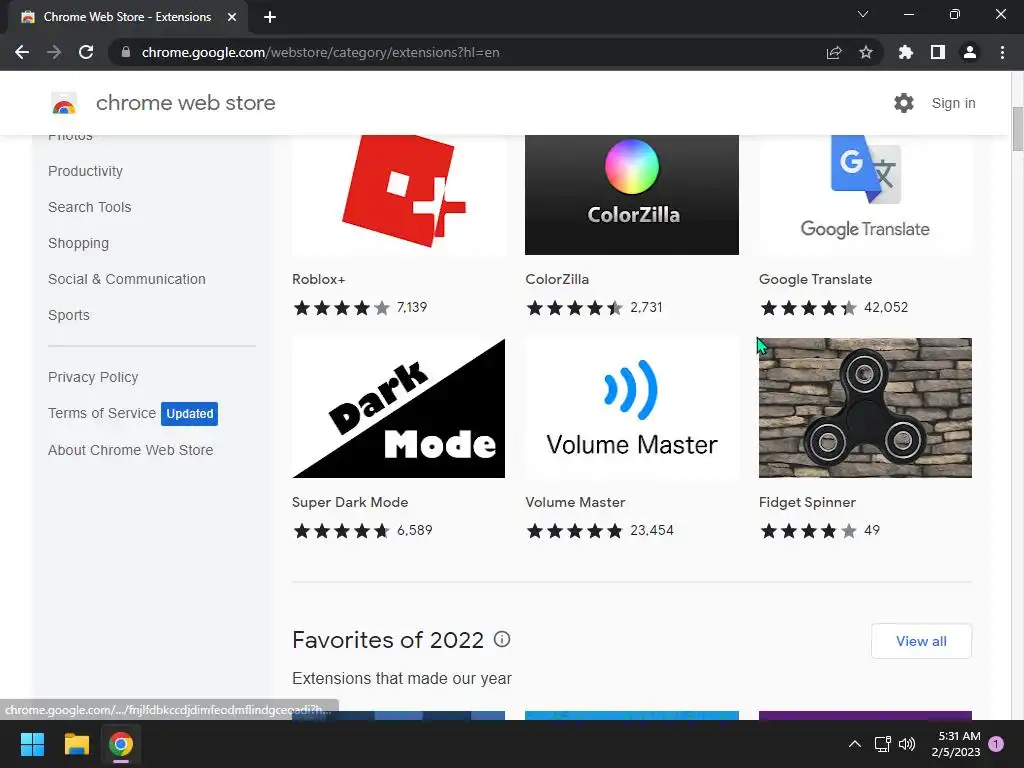The height and width of the screenshot is (768, 1024).
Task: Click the 23,454 ratings count
Action: pyautogui.click(x=652, y=530)
